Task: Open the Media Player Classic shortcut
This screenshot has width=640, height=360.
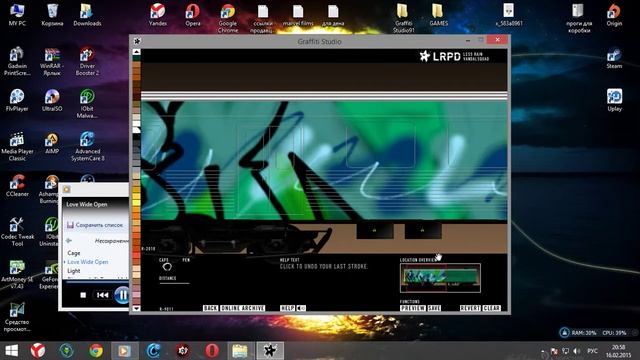Action: pos(17,147)
